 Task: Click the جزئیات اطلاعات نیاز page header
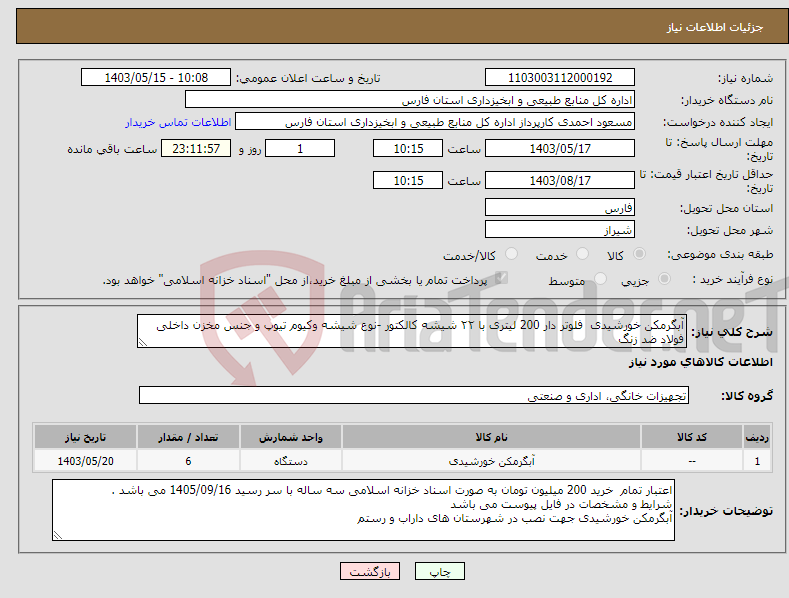pyautogui.click(x=715, y=27)
